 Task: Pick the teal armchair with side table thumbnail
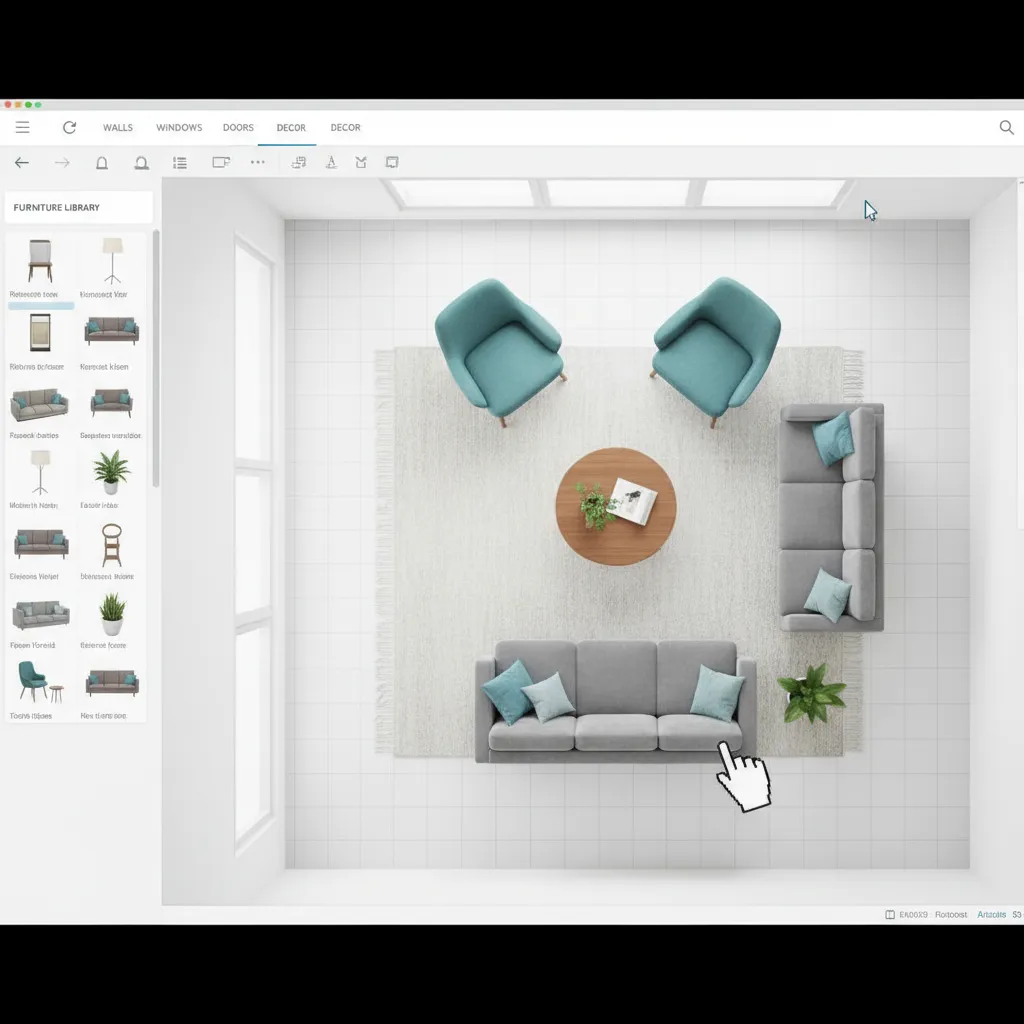[40, 681]
